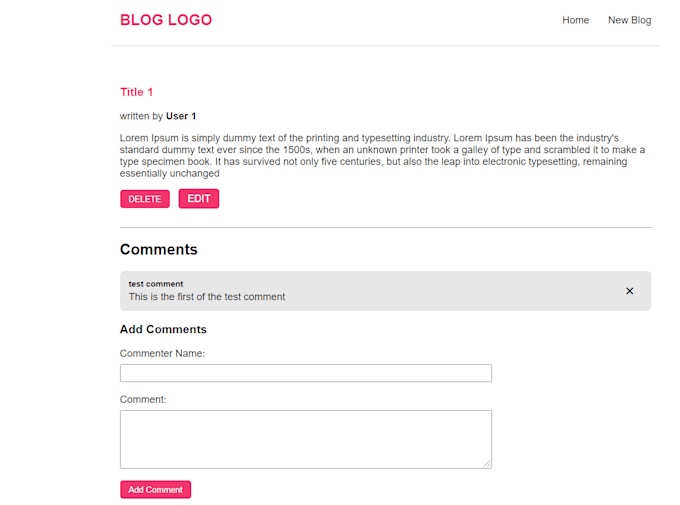Click the Add Comments heading
The image size is (680, 505).
[163, 329]
